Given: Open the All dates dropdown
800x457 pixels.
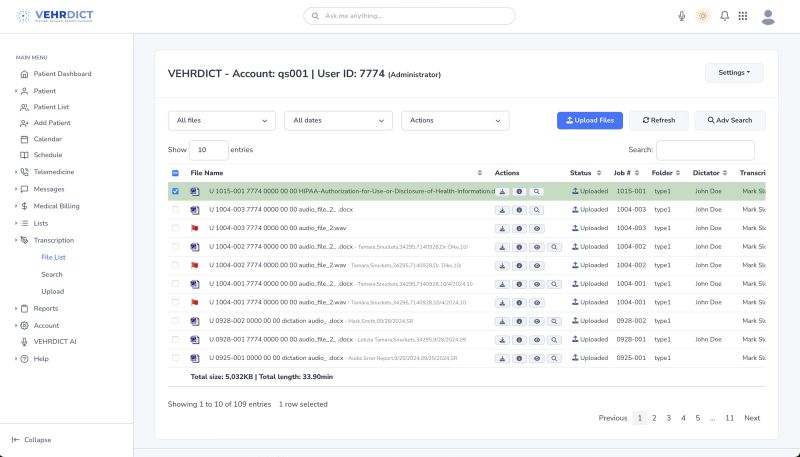Looking at the screenshot, I should click(338, 120).
